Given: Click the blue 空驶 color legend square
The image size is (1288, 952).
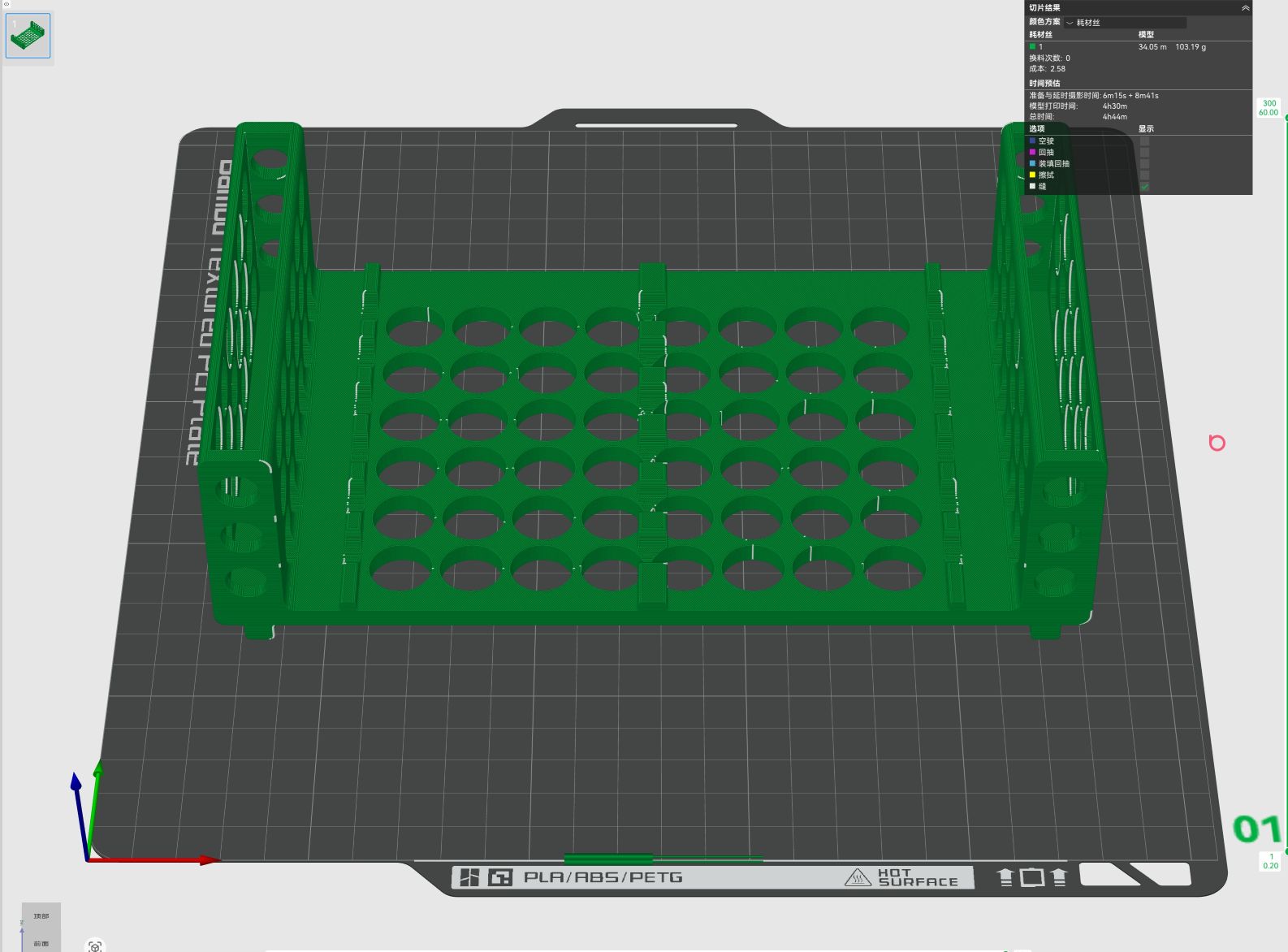Looking at the screenshot, I should click(1032, 141).
